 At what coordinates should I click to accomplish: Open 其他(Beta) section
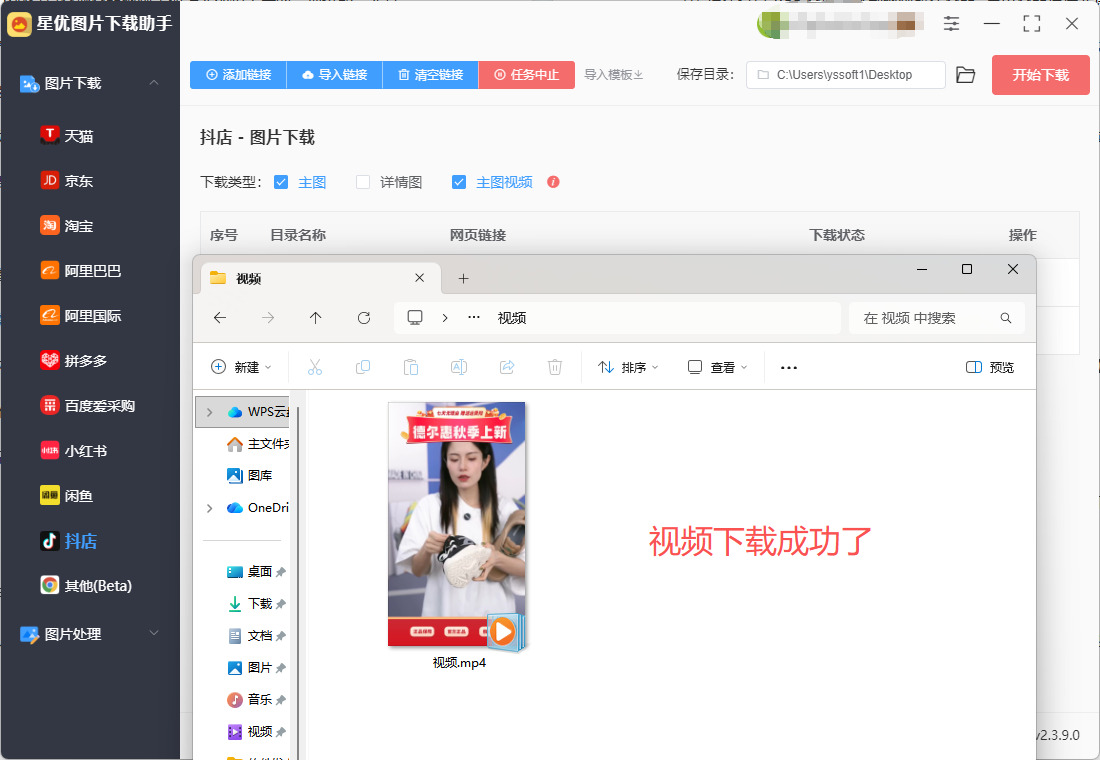point(86,585)
